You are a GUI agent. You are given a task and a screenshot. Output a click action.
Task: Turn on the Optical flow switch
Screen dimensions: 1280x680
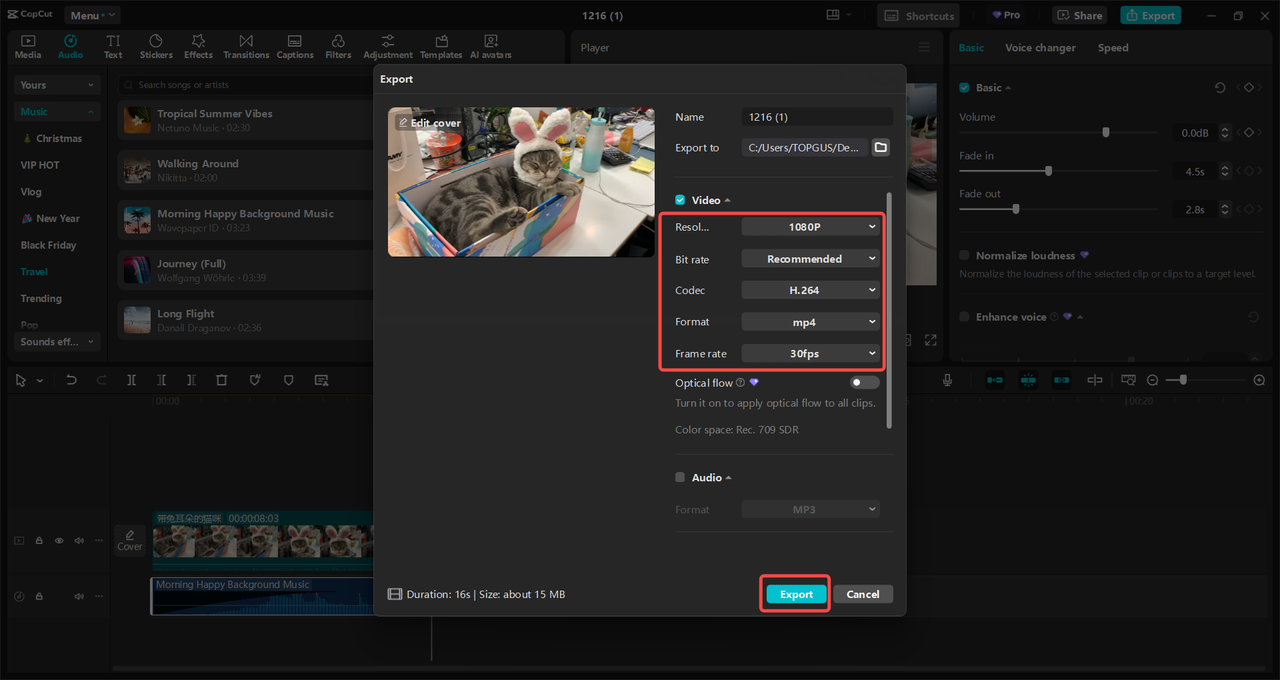865,382
